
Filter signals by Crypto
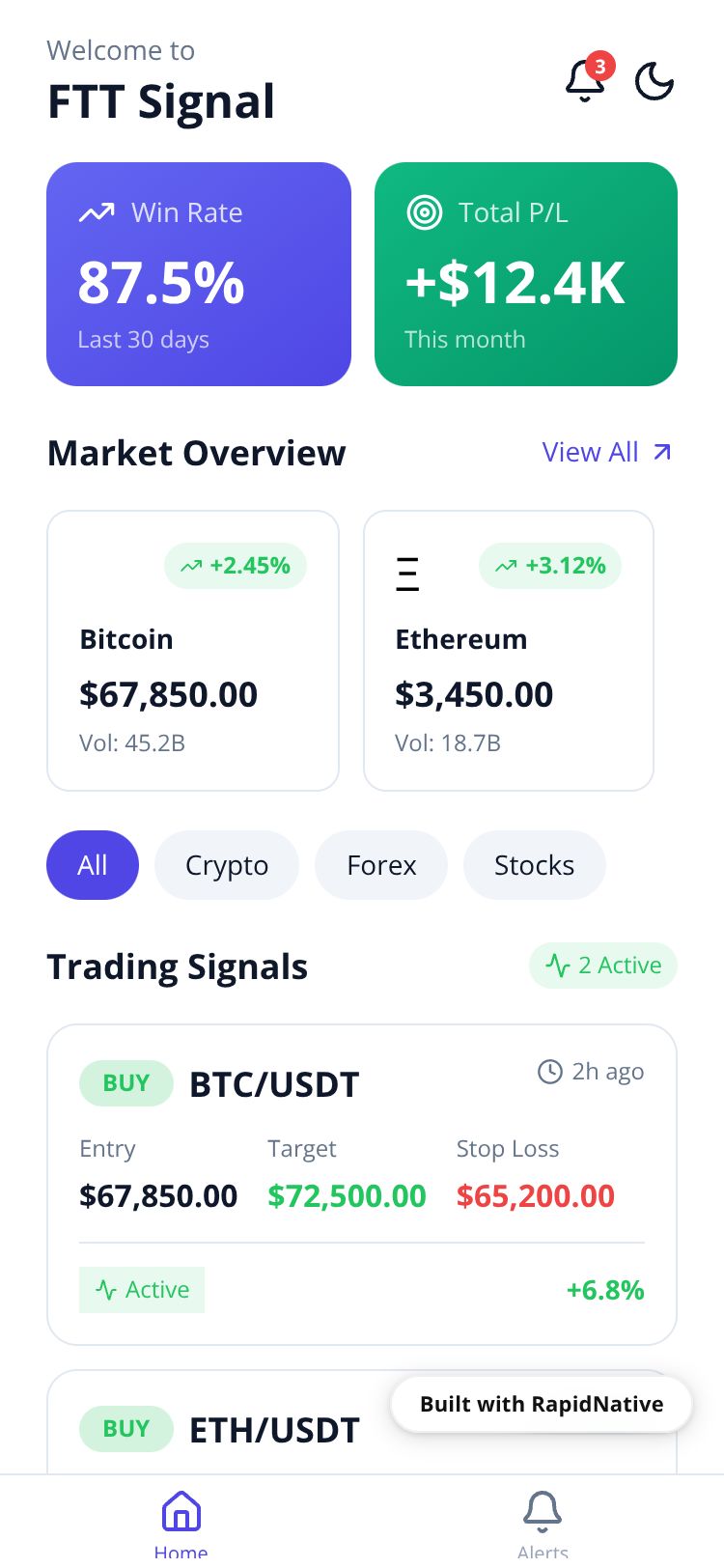click(227, 865)
